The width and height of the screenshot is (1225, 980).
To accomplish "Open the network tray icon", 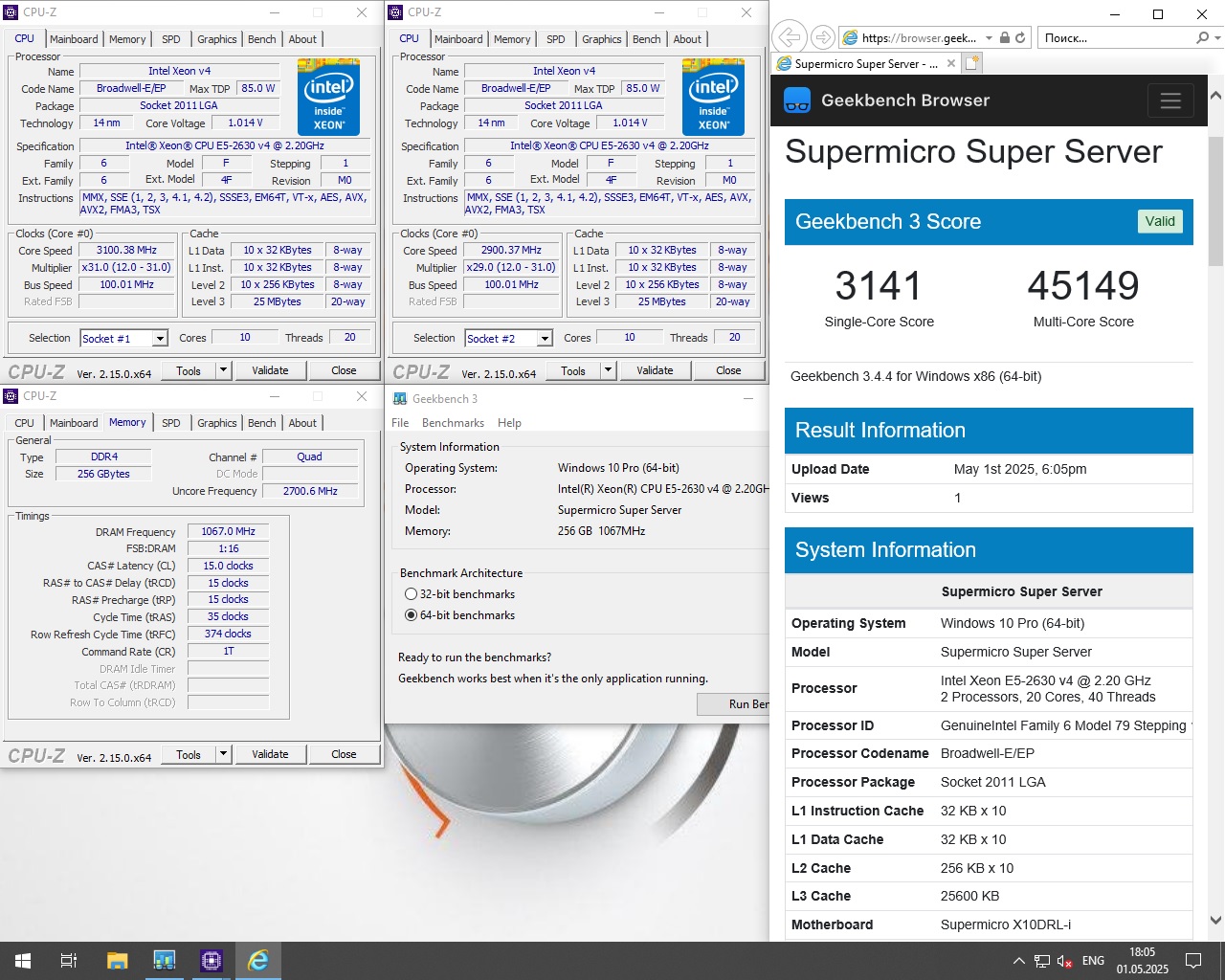I will tap(1041, 961).
